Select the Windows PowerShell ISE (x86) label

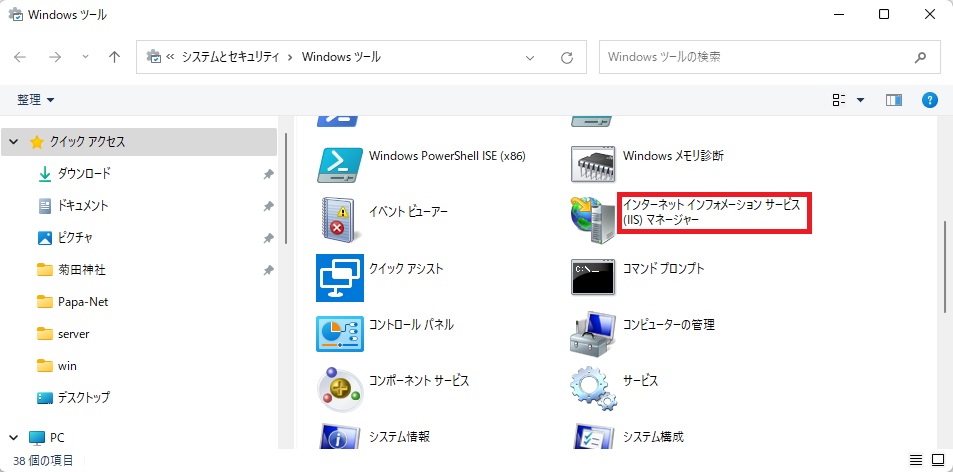[x=447, y=156]
